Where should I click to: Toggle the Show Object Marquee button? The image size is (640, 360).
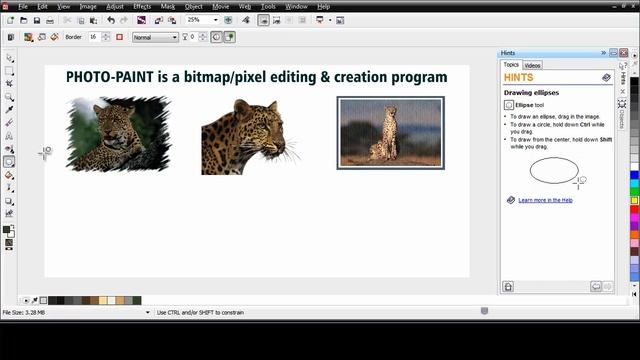point(276,20)
